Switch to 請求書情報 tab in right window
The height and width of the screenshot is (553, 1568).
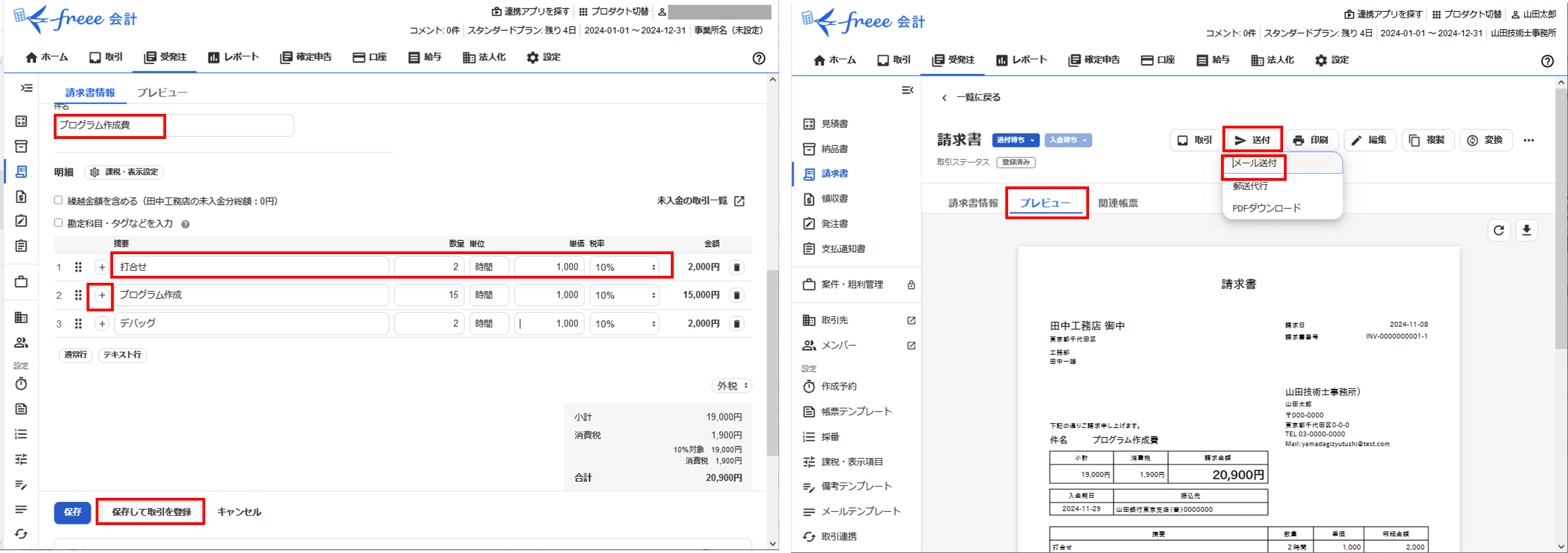coord(972,203)
